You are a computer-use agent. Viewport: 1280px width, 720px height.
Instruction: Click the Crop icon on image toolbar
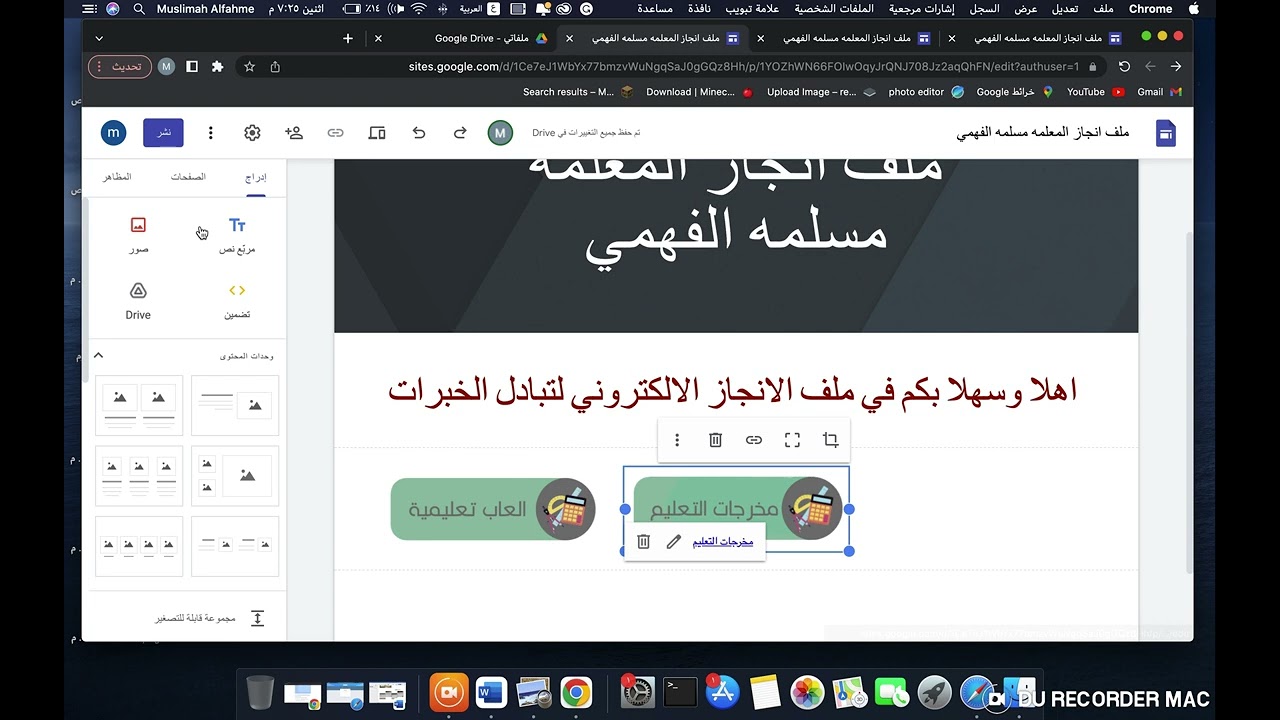point(830,440)
